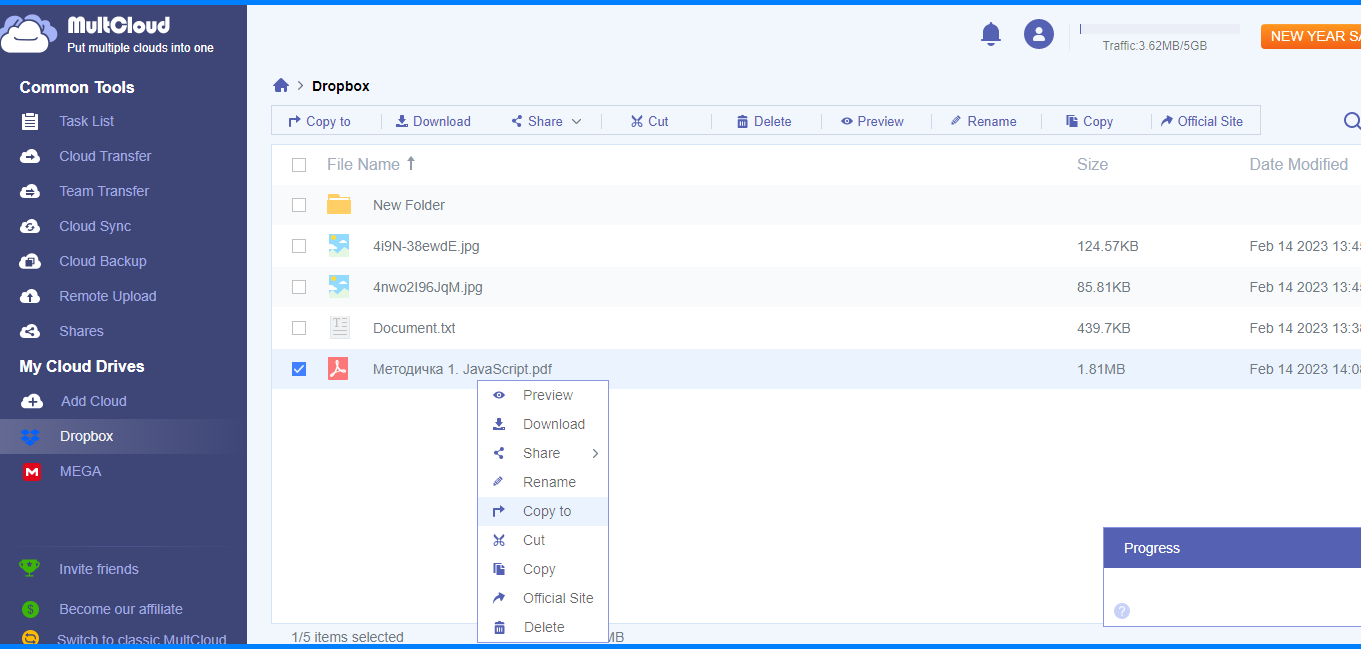Click the Dropbox breadcrumb label
This screenshot has width=1361, height=649.
coord(341,86)
